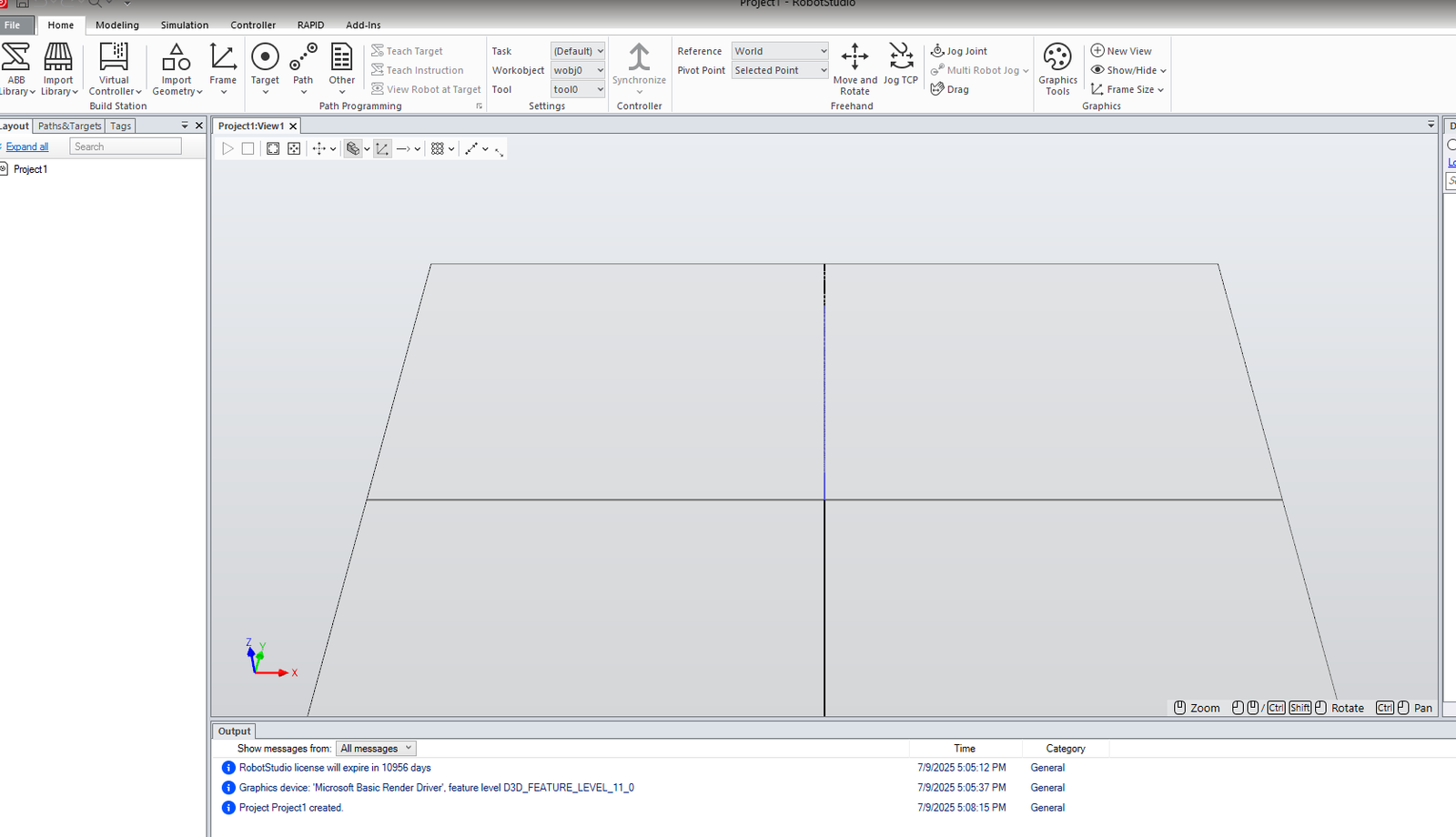Viewport: 1456px width, 837px height.
Task: Activate Move and Rotate freehand tool
Action: (854, 69)
